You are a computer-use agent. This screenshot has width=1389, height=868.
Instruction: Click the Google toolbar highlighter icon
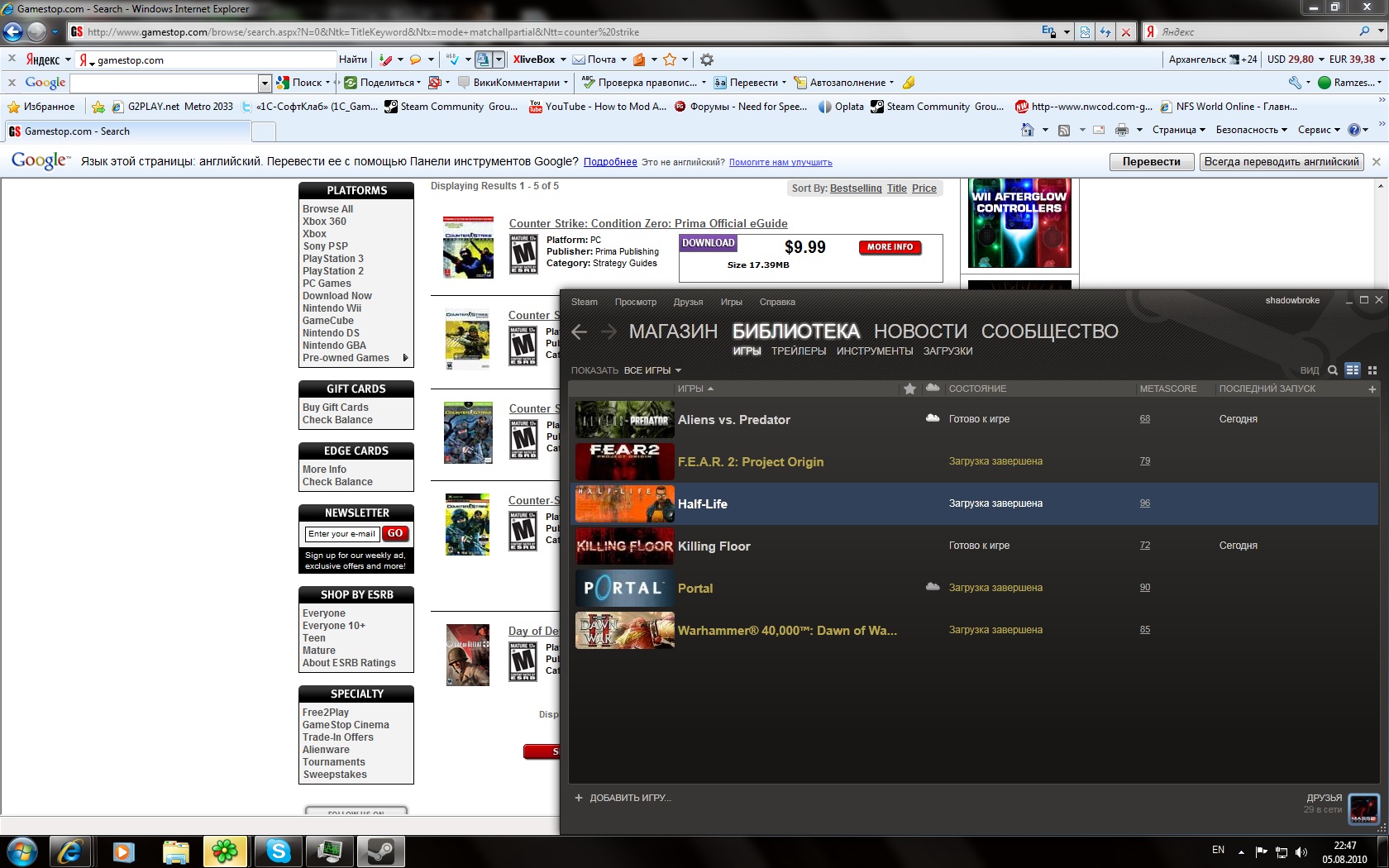pyautogui.click(x=909, y=83)
